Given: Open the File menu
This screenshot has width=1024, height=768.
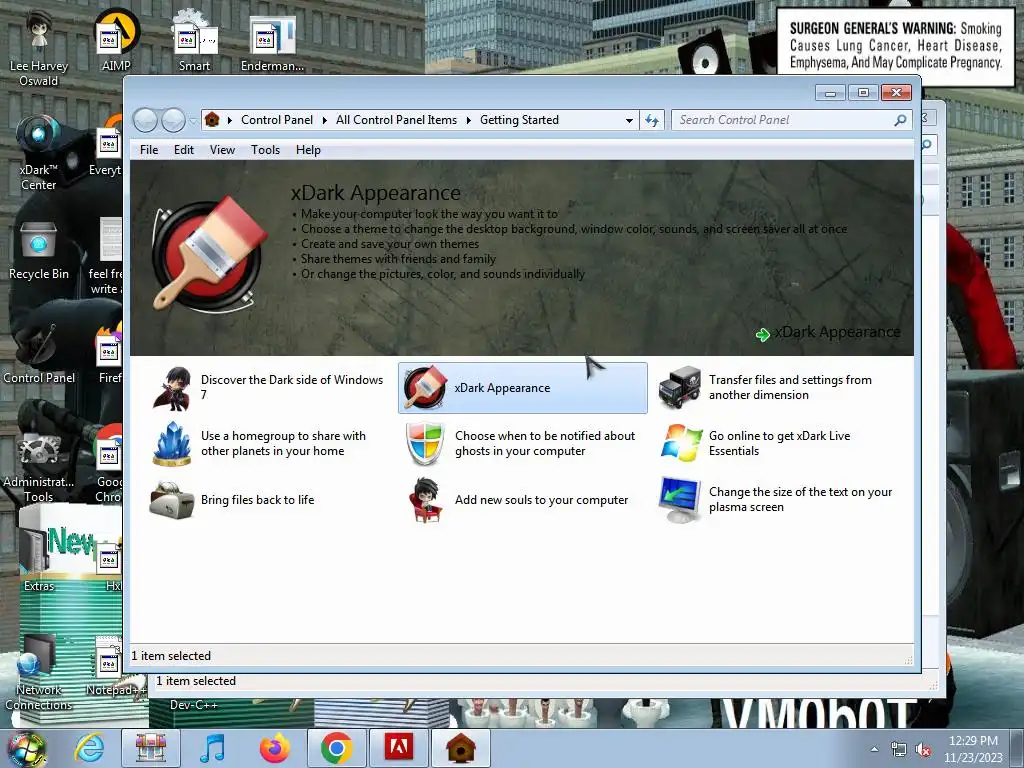Looking at the screenshot, I should point(149,150).
